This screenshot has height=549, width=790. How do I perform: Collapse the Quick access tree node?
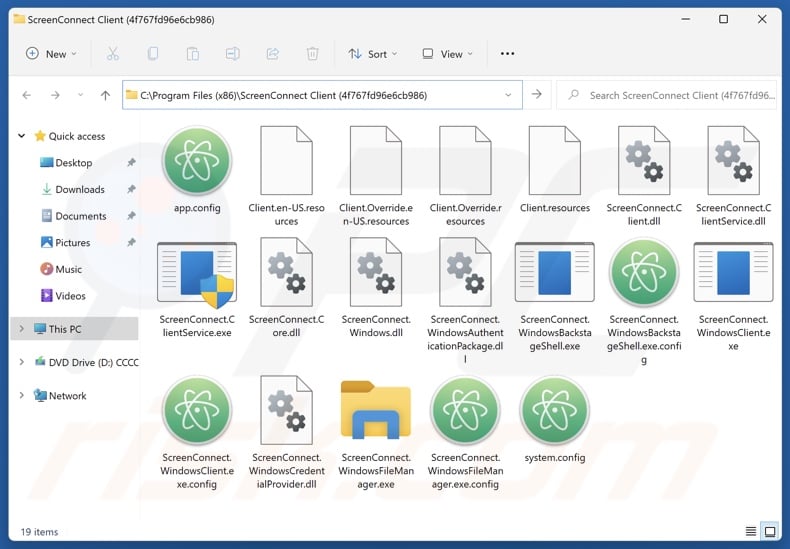(22, 136)
